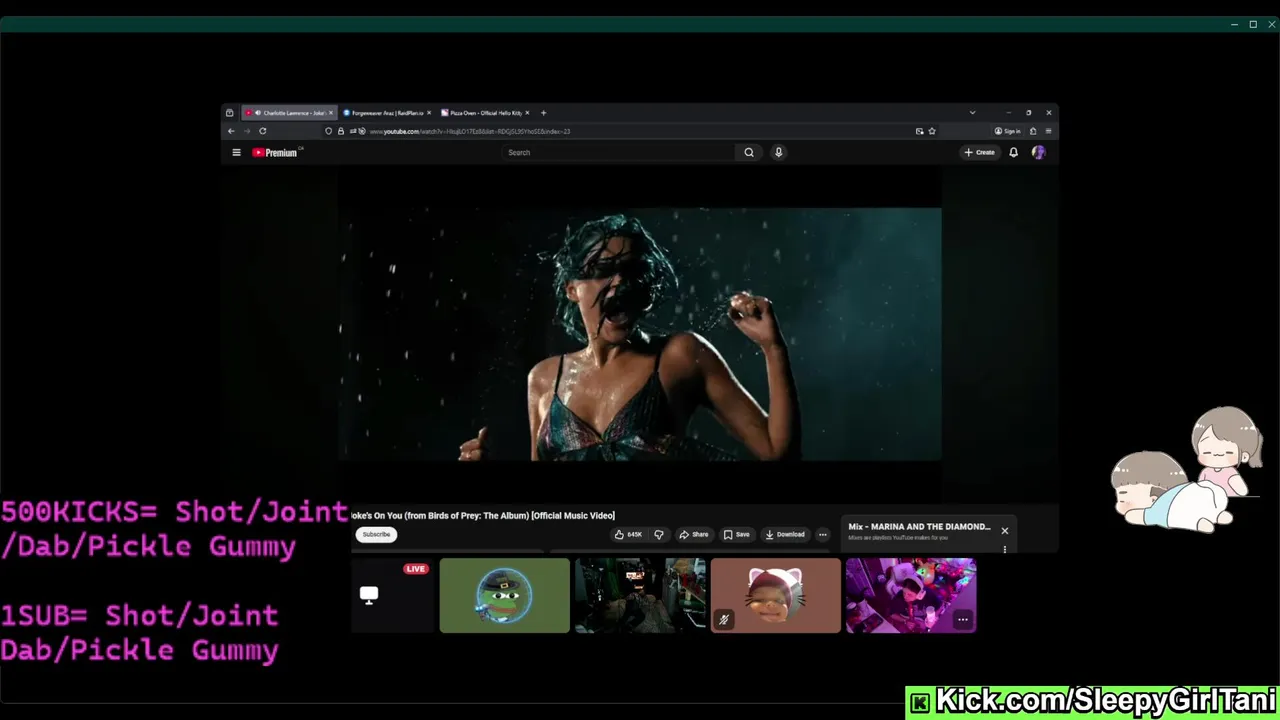
Task: Click the Mix - MARINA AND THE DIAMONDS title
Action: coord(919,527)
